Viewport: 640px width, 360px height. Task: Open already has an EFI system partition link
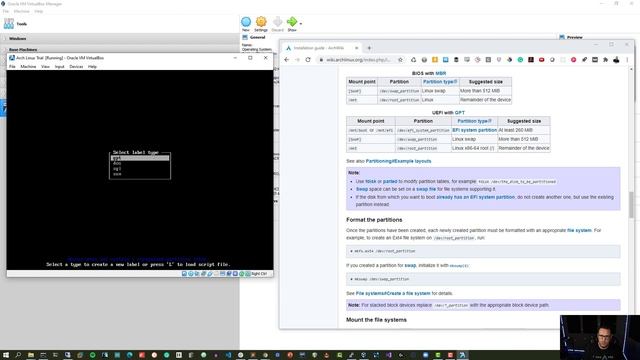pyautogui.click(x=476, y=197)
